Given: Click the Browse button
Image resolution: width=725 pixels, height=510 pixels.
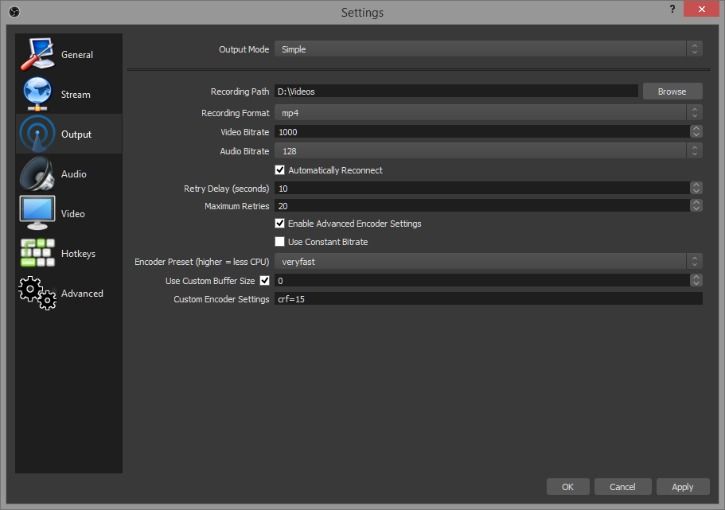Looking at the screenshot, I should [x=672, y=92].
